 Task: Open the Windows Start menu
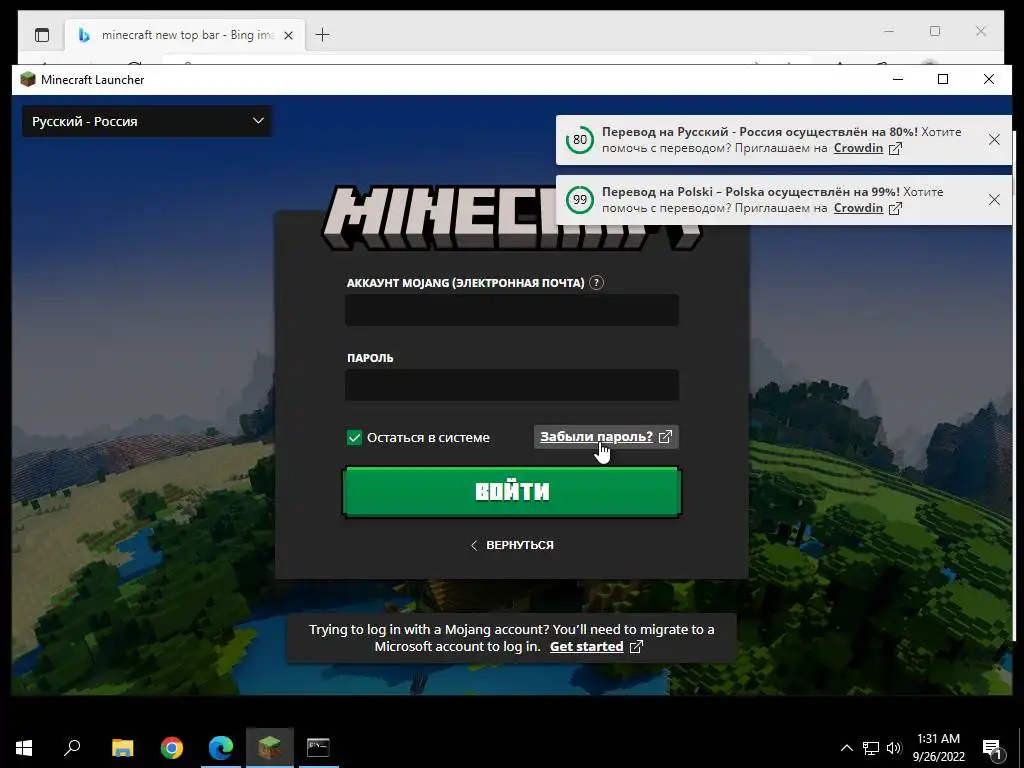coord(24,748)
